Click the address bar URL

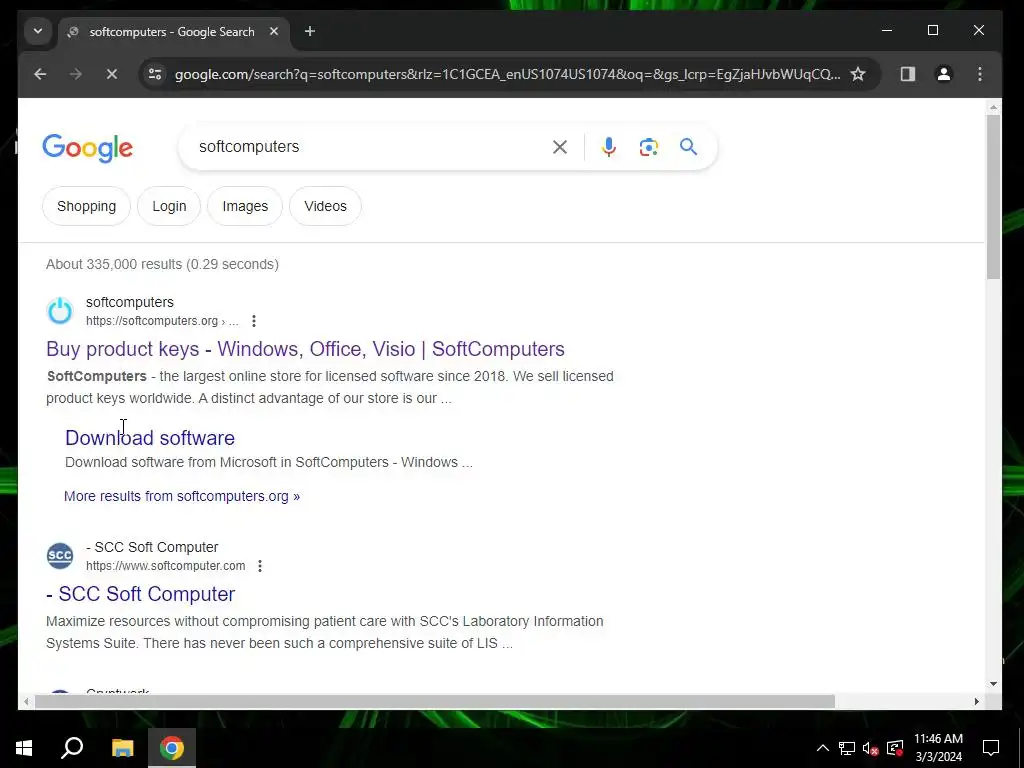pos(507,74)
